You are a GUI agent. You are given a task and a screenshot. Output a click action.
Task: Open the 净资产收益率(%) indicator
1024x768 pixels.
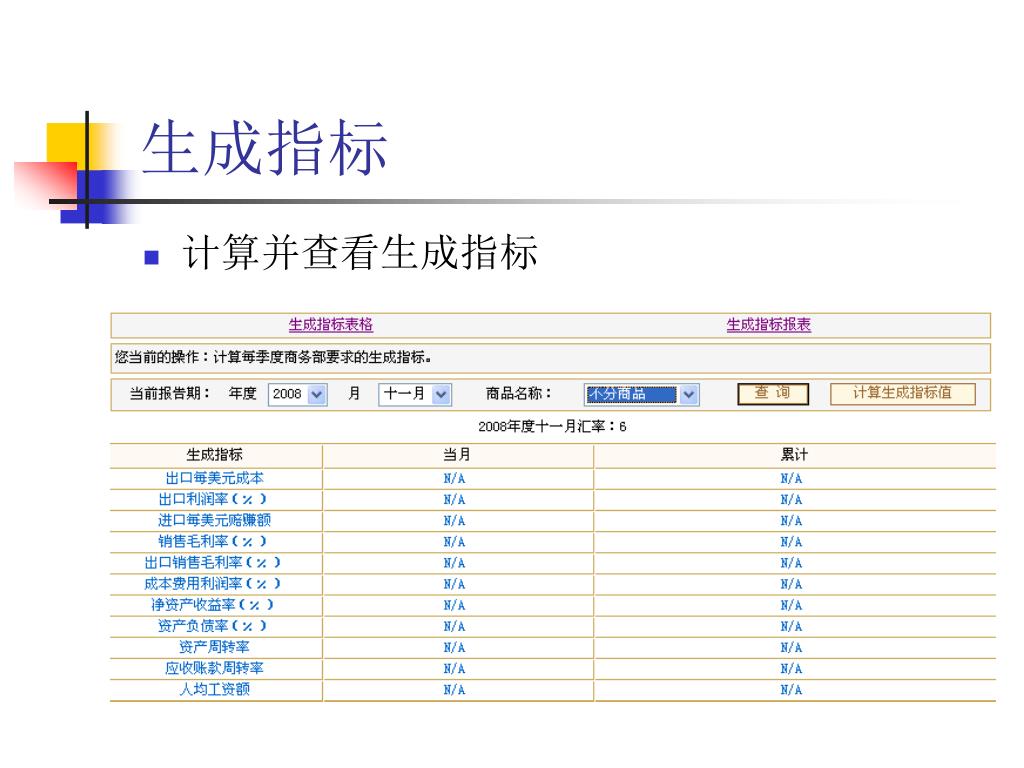pyautogui.click(x=213, y=605)
